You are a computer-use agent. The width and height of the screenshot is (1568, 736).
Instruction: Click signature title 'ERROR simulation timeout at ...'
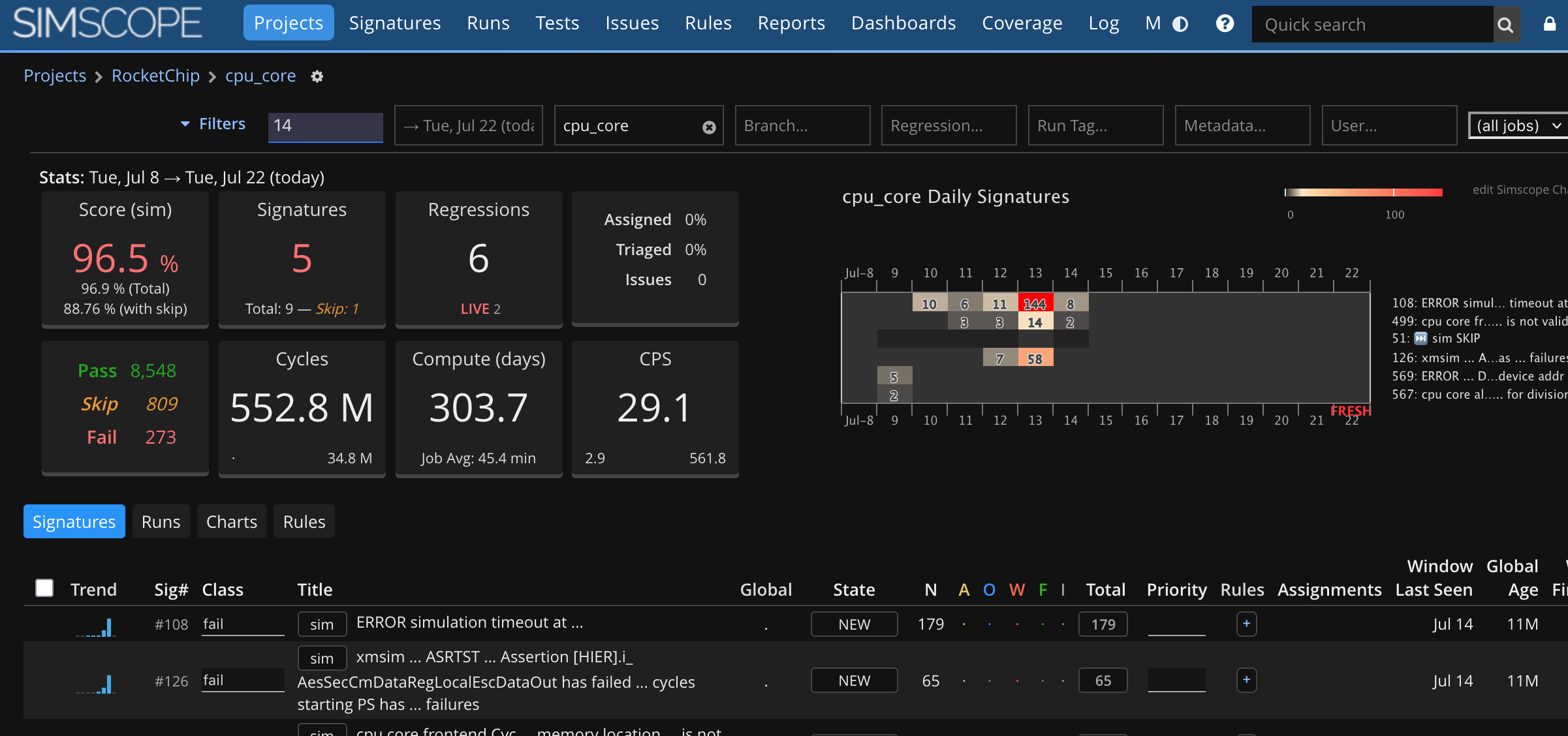coord(469,622)
